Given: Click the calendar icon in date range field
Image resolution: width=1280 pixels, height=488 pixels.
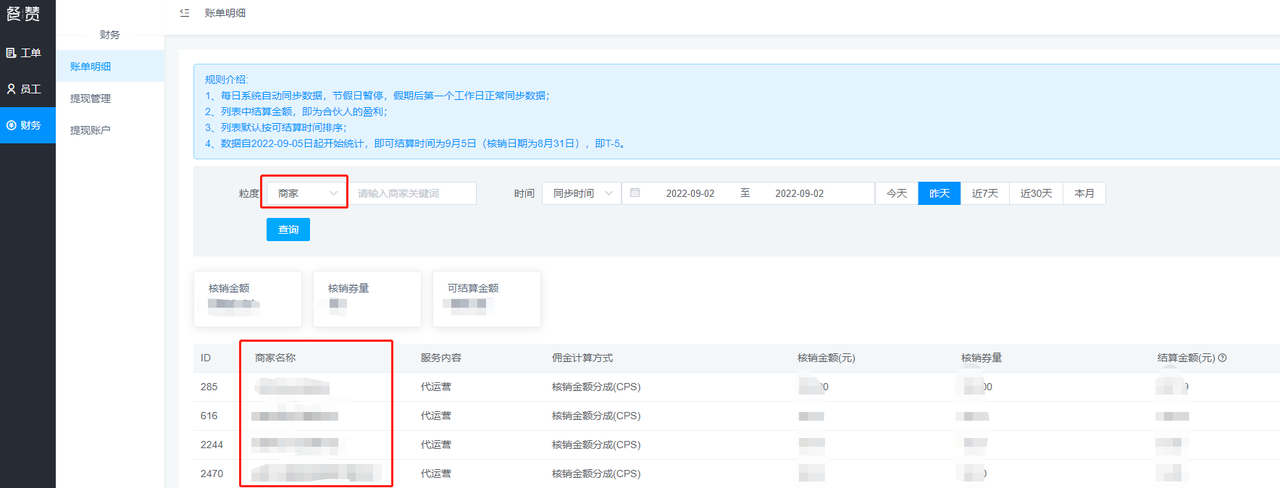Looking at the screenshot, I should click(x=635, y=193).
